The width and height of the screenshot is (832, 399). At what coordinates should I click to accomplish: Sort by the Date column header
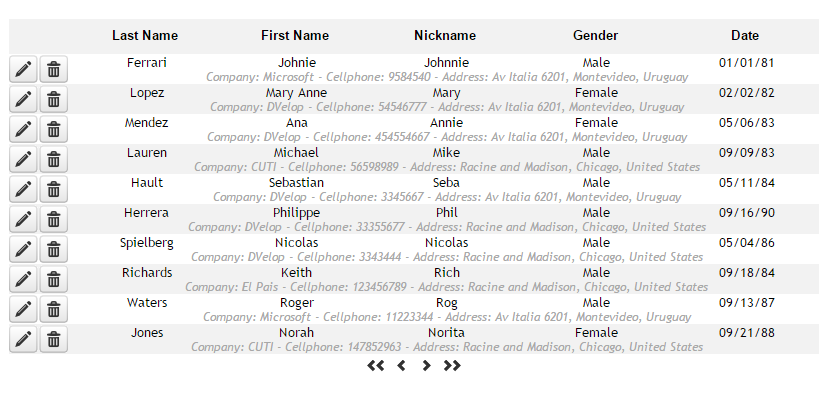coord(745,36)
